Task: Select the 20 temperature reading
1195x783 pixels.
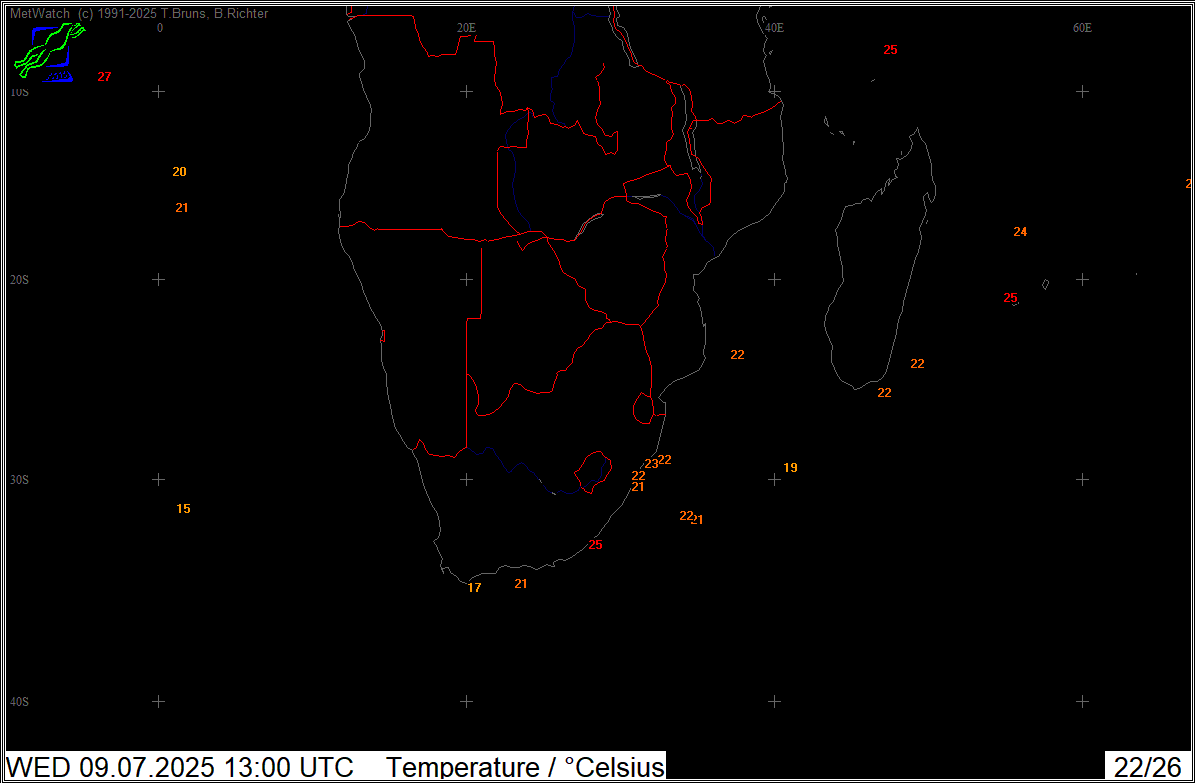Action: click(179, 172)
